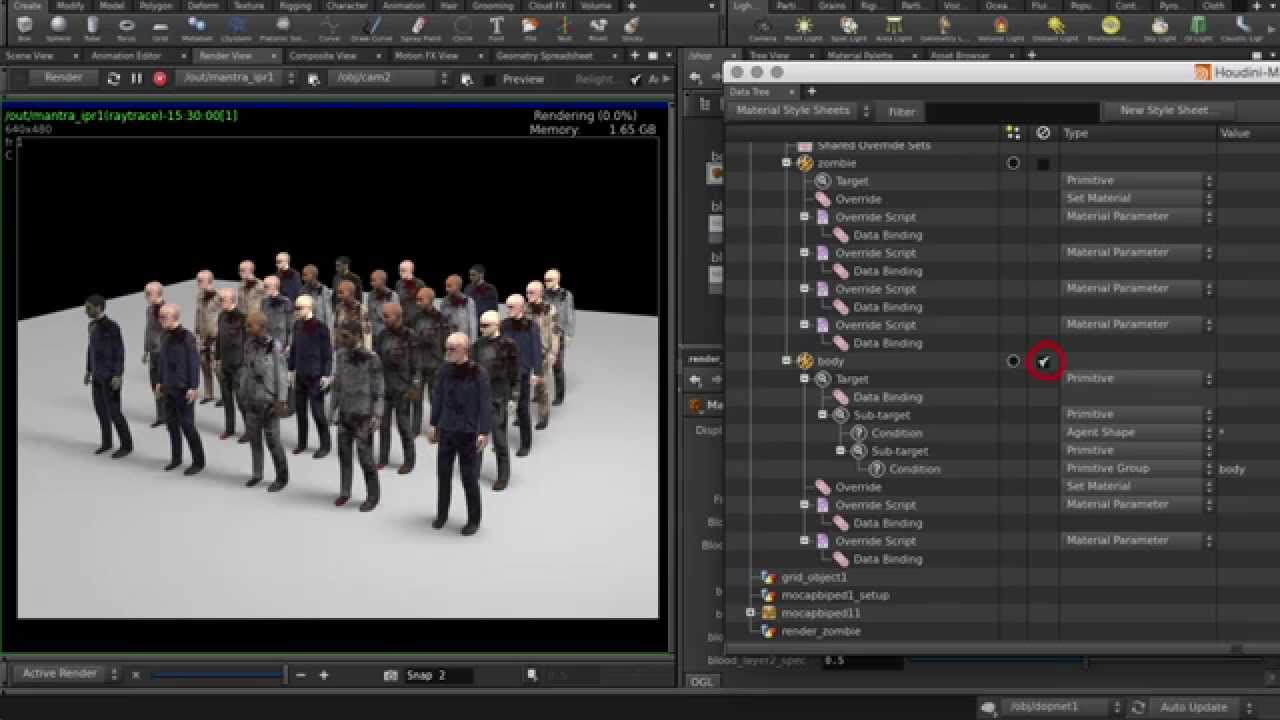Click the radio circle on zombie row
The width and height of the screenshot is (1280, 720).
point(1013,163)
